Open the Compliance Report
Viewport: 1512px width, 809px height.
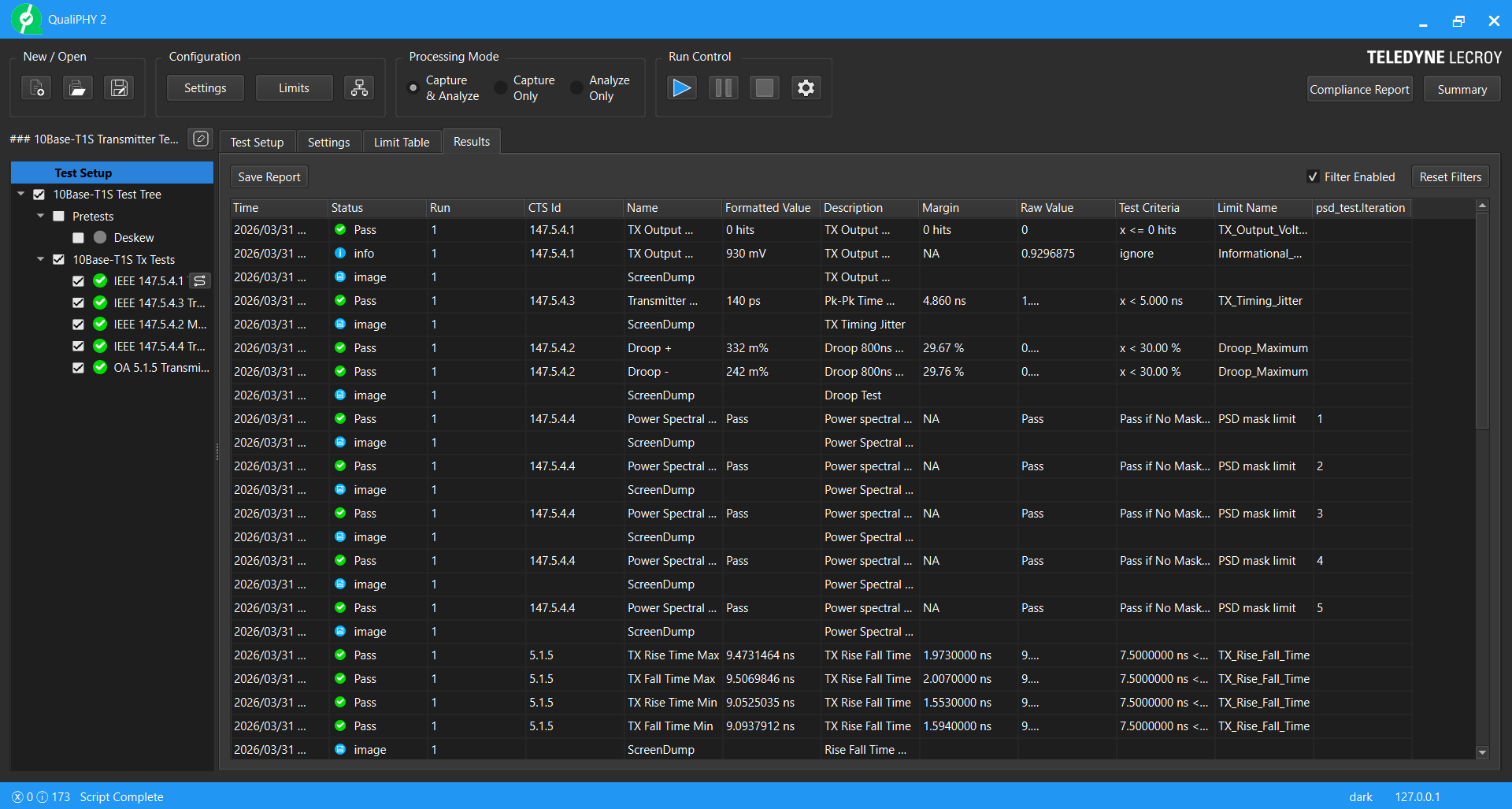(1359, 89)
